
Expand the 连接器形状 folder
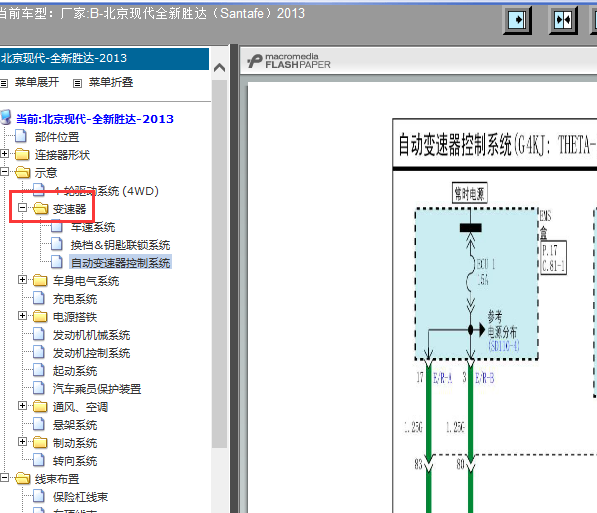coord(5,154)
